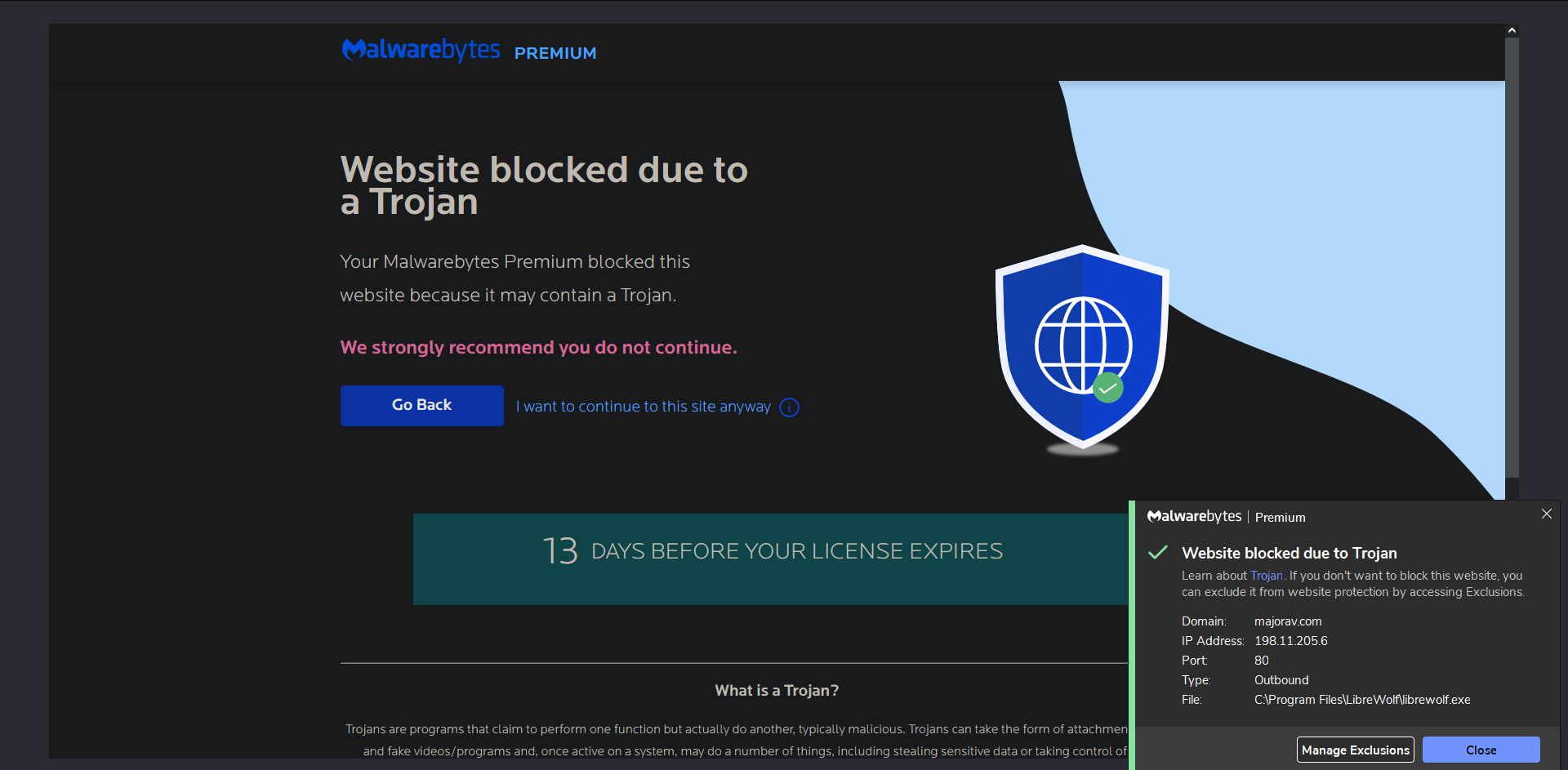Click the Go Back button
This screenshot has height=770, width=1568.
tap(421, 405)
